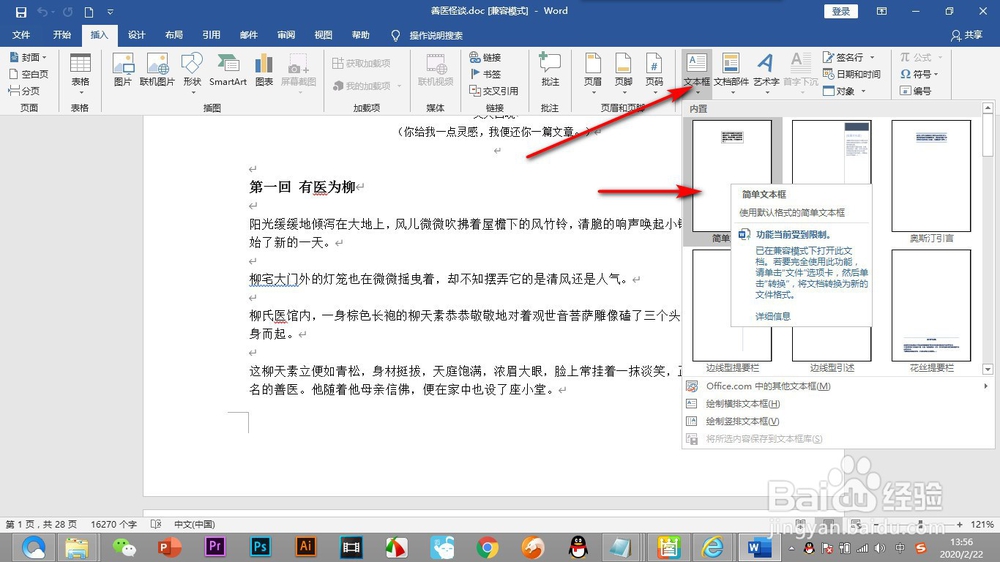Open the Table insert button
1000x562 pixels.
(x=80, y=74)
